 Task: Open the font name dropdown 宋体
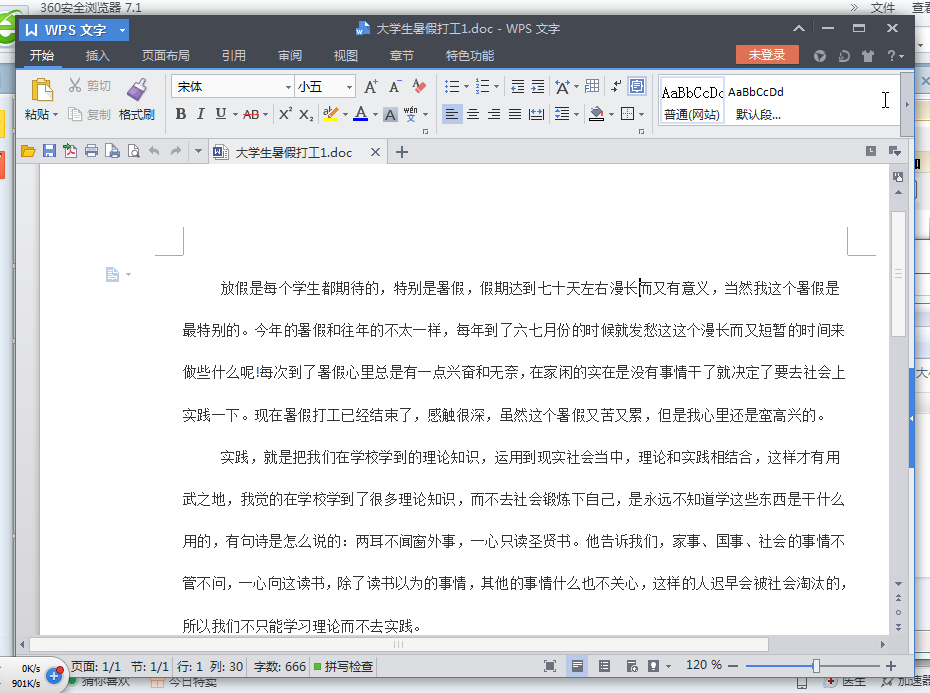click(288, 87)
